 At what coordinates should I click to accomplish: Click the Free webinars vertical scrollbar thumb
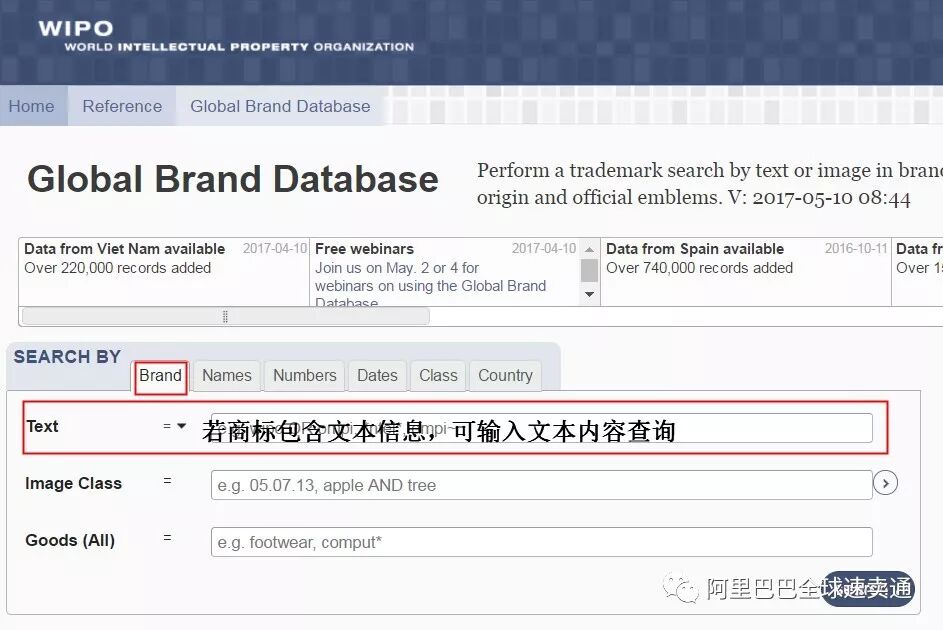tap(589, 271)
